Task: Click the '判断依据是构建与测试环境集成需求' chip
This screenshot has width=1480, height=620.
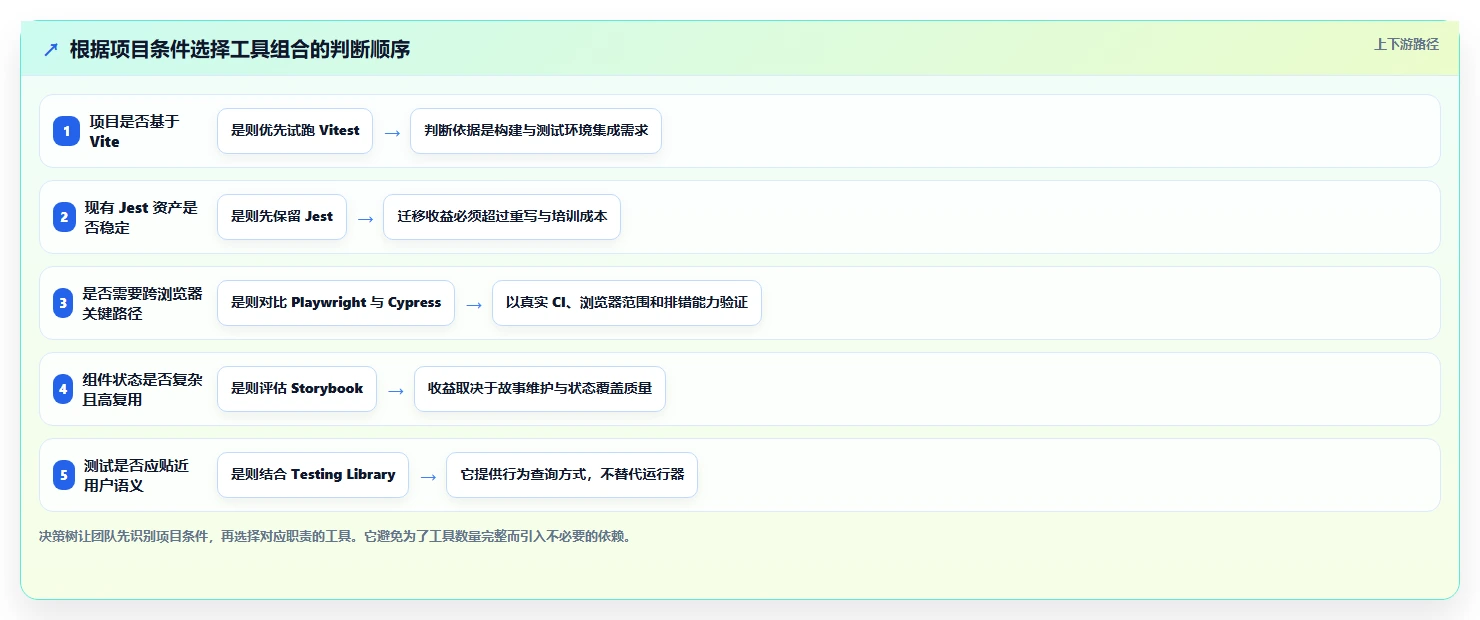Action: pos(536,131)
